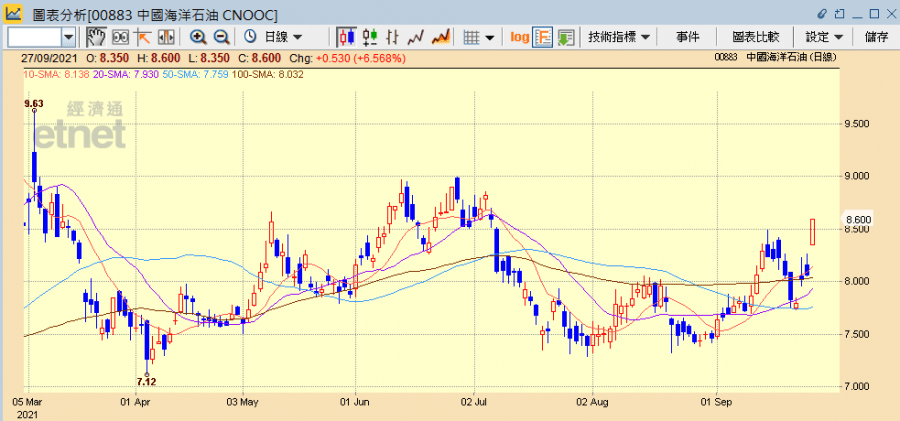This screenshot has height=421, width=900.
Task: Click the zoom in magnifier icon
Action: pyautogui.click(x=198, y=37)
